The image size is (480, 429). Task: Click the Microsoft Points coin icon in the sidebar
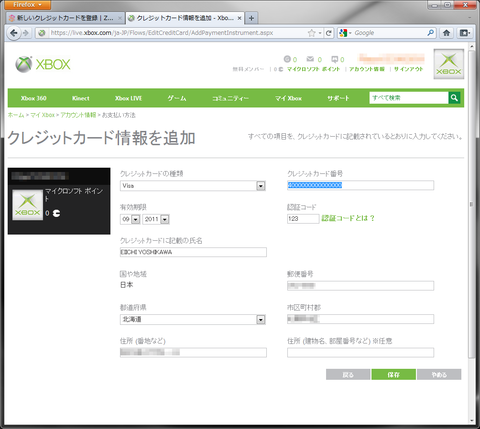[x=56, y=213]
